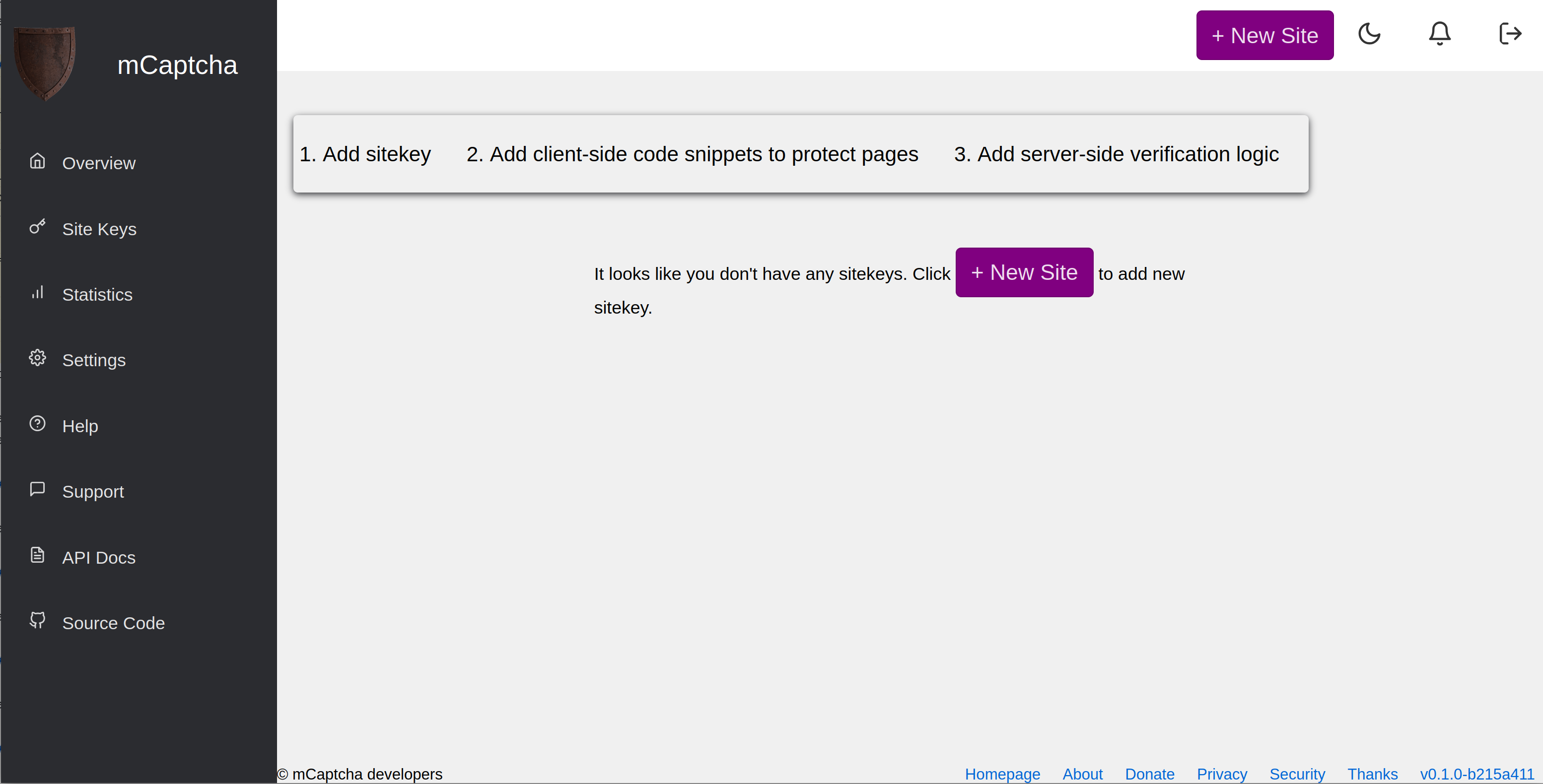
Task: Click the Source Code GitHub icon
Action: [x=37, y=621]
